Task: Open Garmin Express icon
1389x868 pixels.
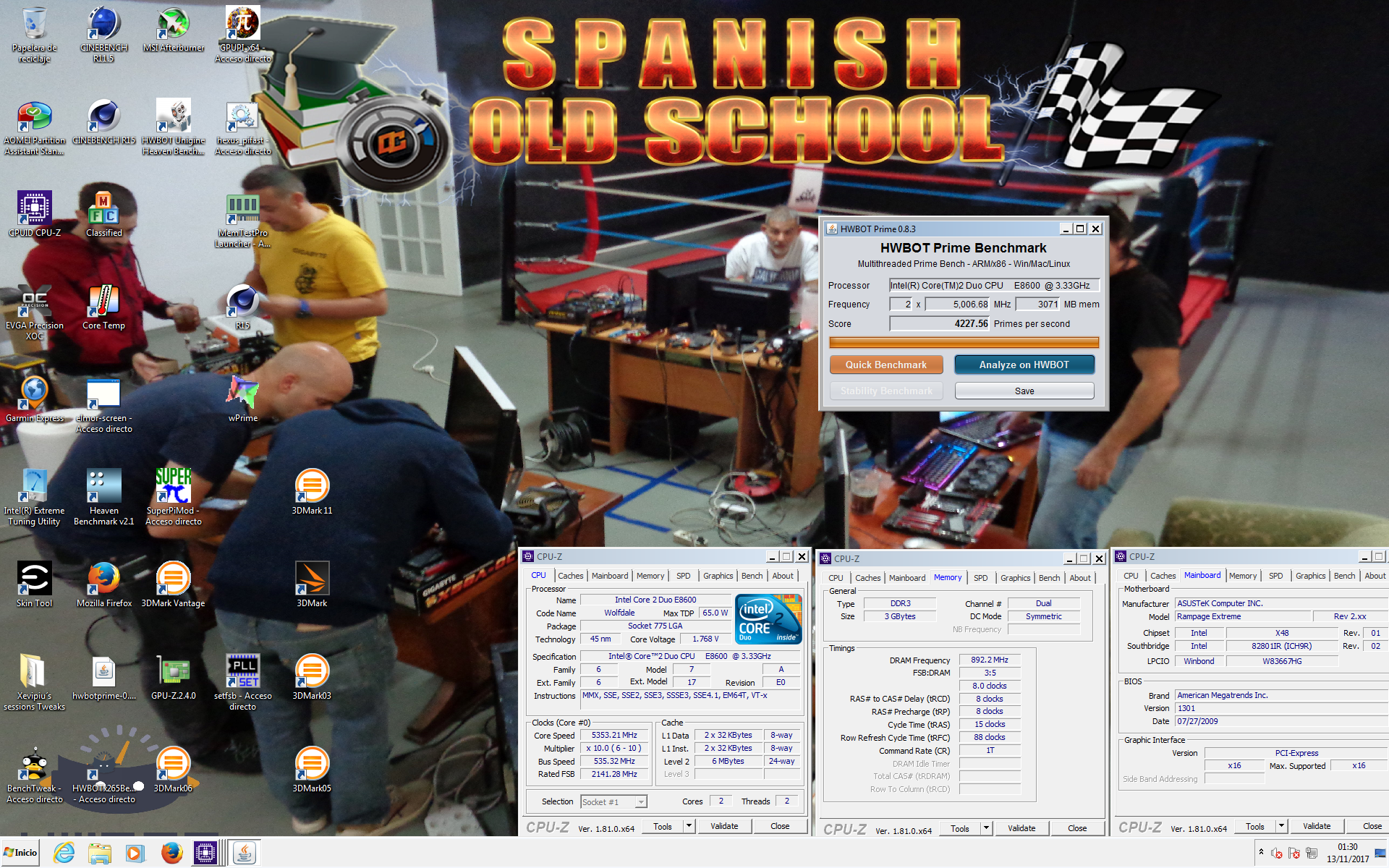Action: tap(34, 400)
